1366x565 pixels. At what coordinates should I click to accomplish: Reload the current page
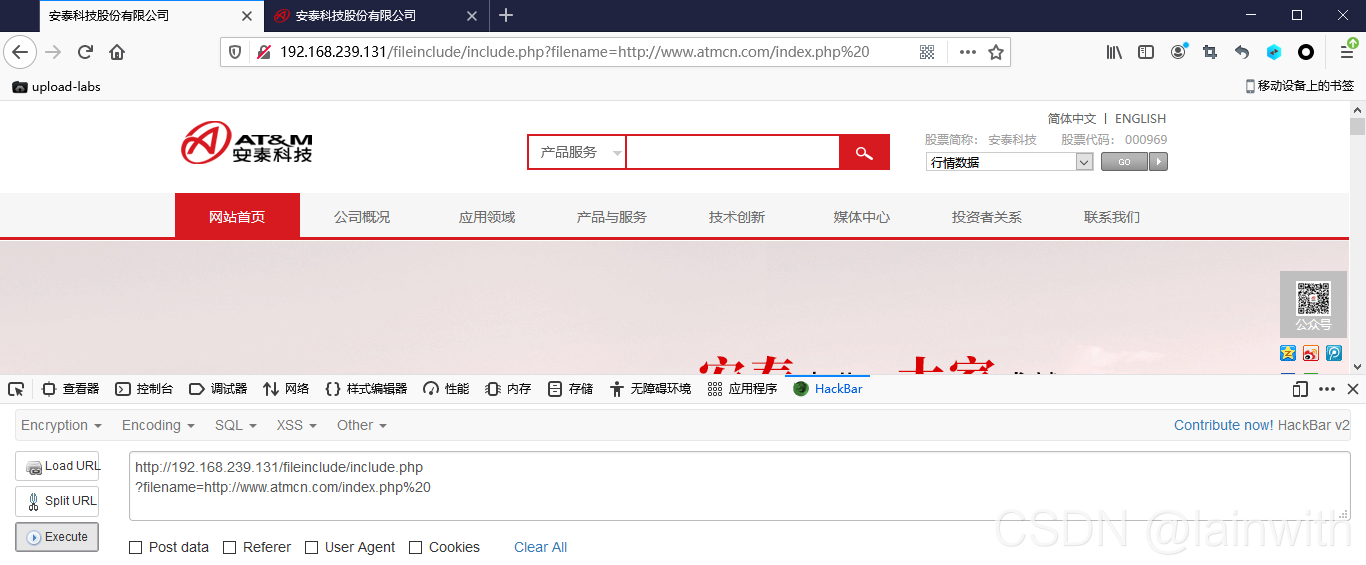click(x=86, y=52)
